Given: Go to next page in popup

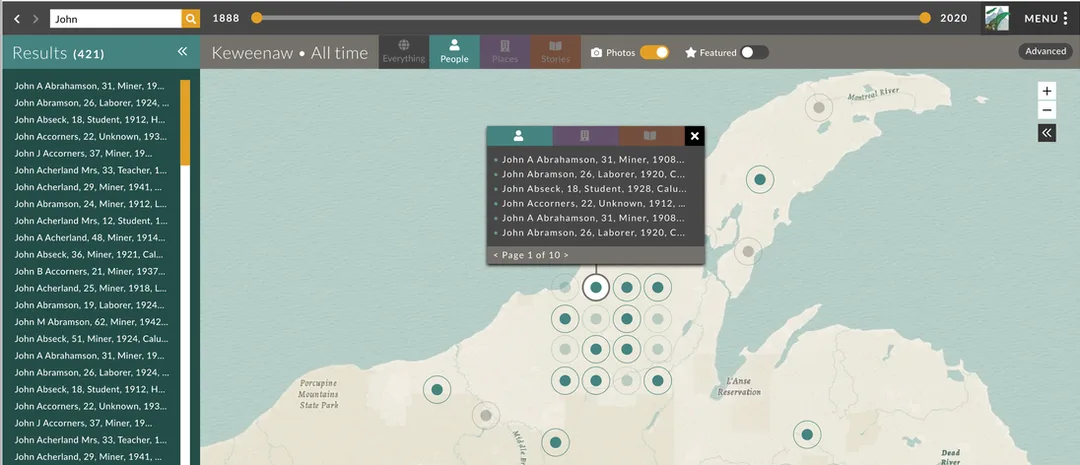Looking at the screenshot, I should (566, 255).
